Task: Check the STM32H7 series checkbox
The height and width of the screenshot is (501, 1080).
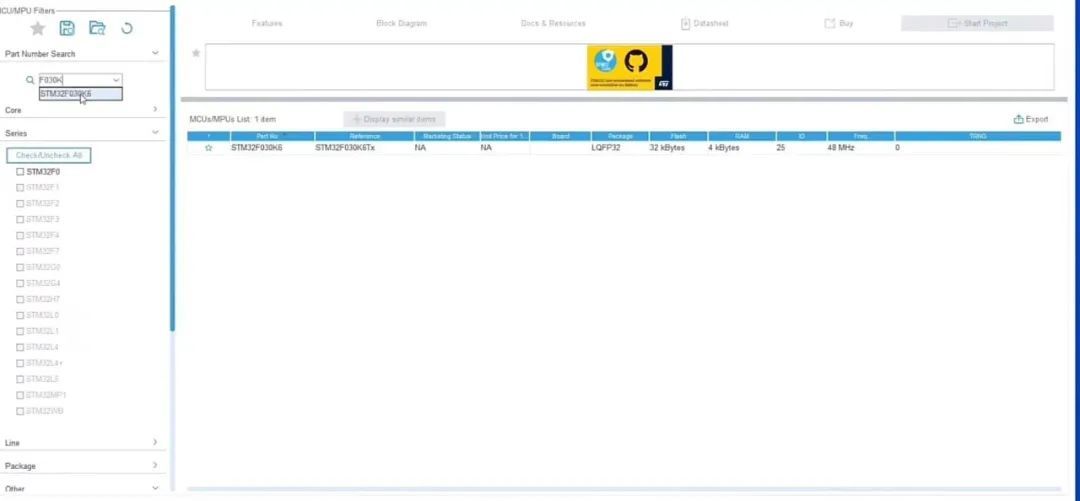Action: [20, 299]
